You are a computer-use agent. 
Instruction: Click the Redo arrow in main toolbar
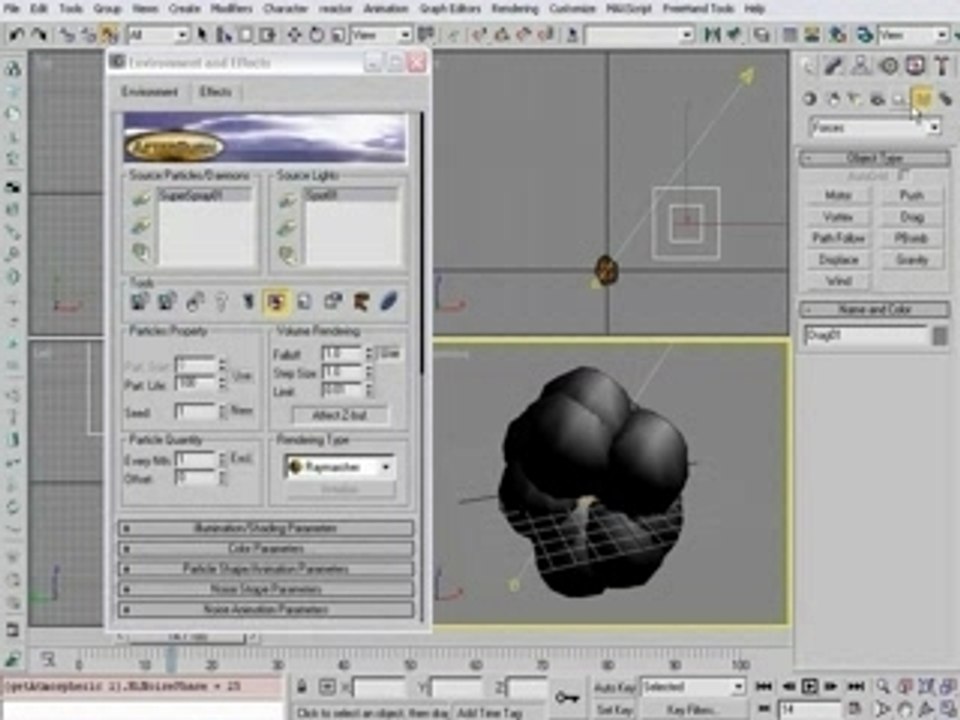tap(39, 35)
